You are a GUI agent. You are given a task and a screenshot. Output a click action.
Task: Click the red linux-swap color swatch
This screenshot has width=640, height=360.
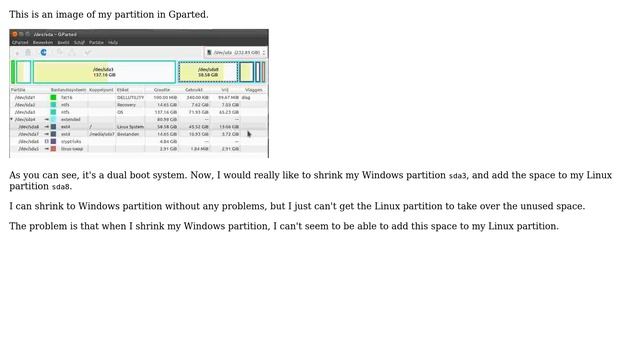[53, 149]
